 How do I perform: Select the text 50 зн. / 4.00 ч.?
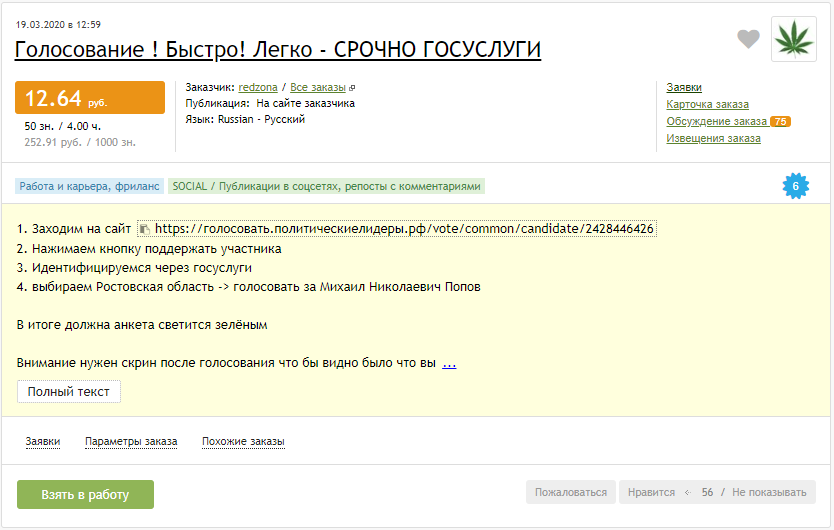[63, 126]
